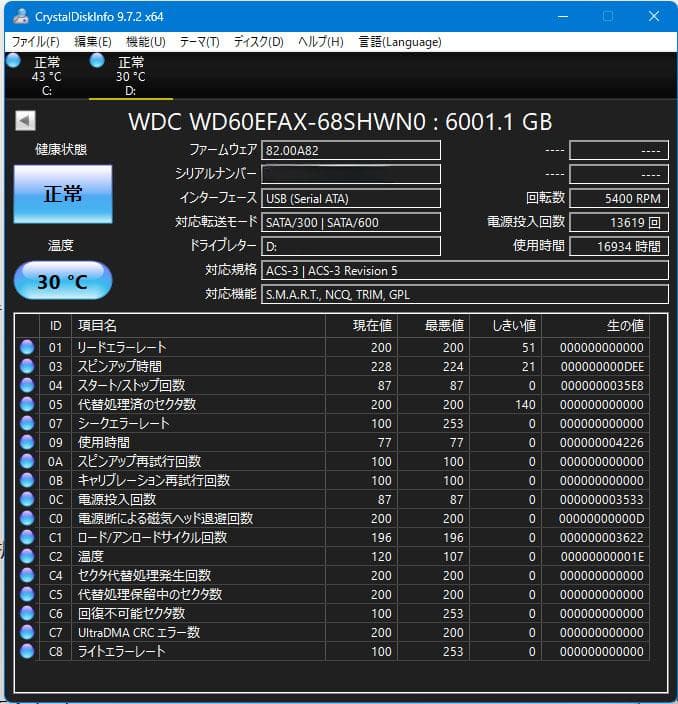This screenshot has width=678, height=704.
Task: Click the disk model title WDC WD60EFAX-68SHWN0
Action: coord(277,122)
